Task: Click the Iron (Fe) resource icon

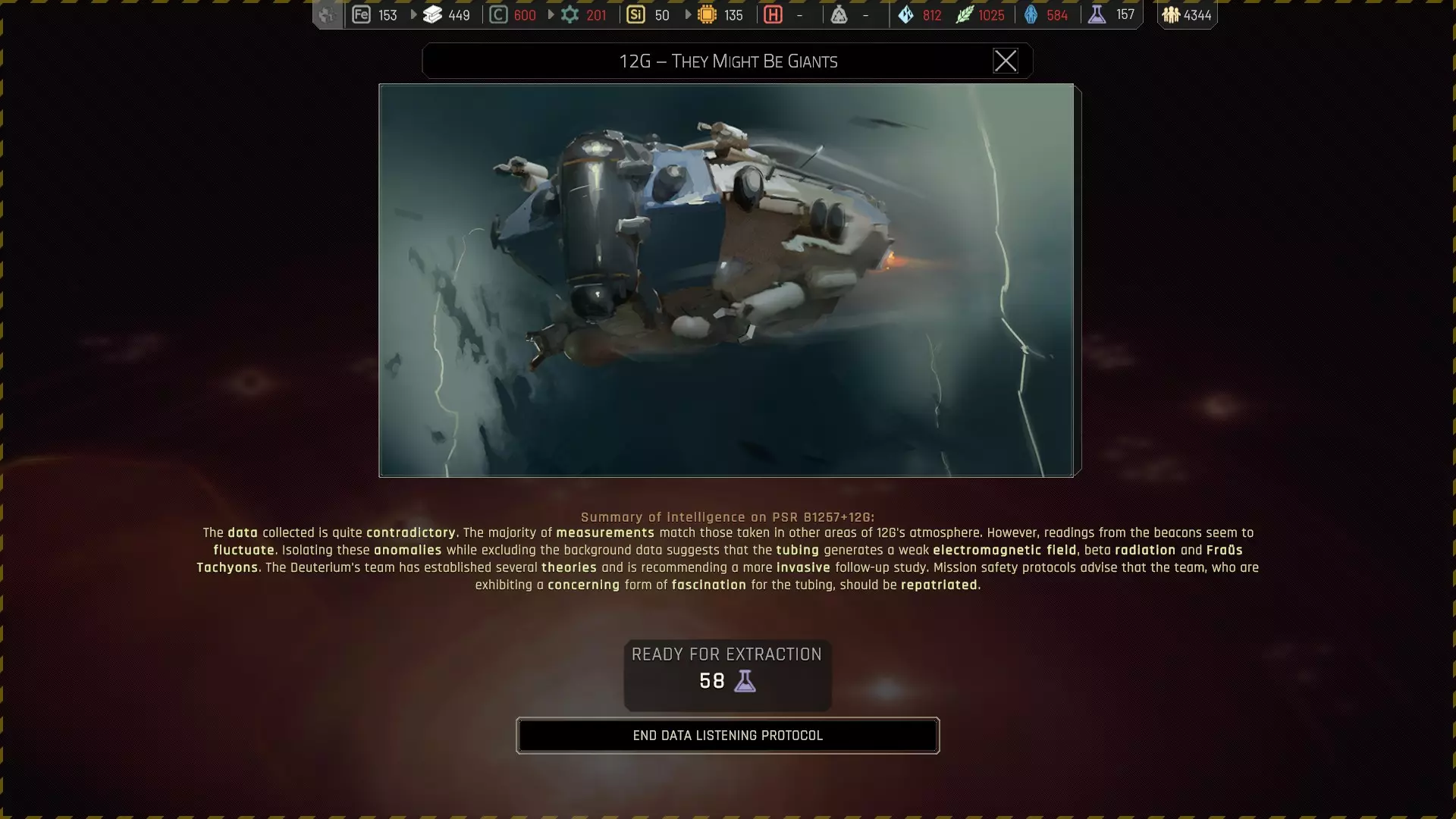Action: (361, 14)
